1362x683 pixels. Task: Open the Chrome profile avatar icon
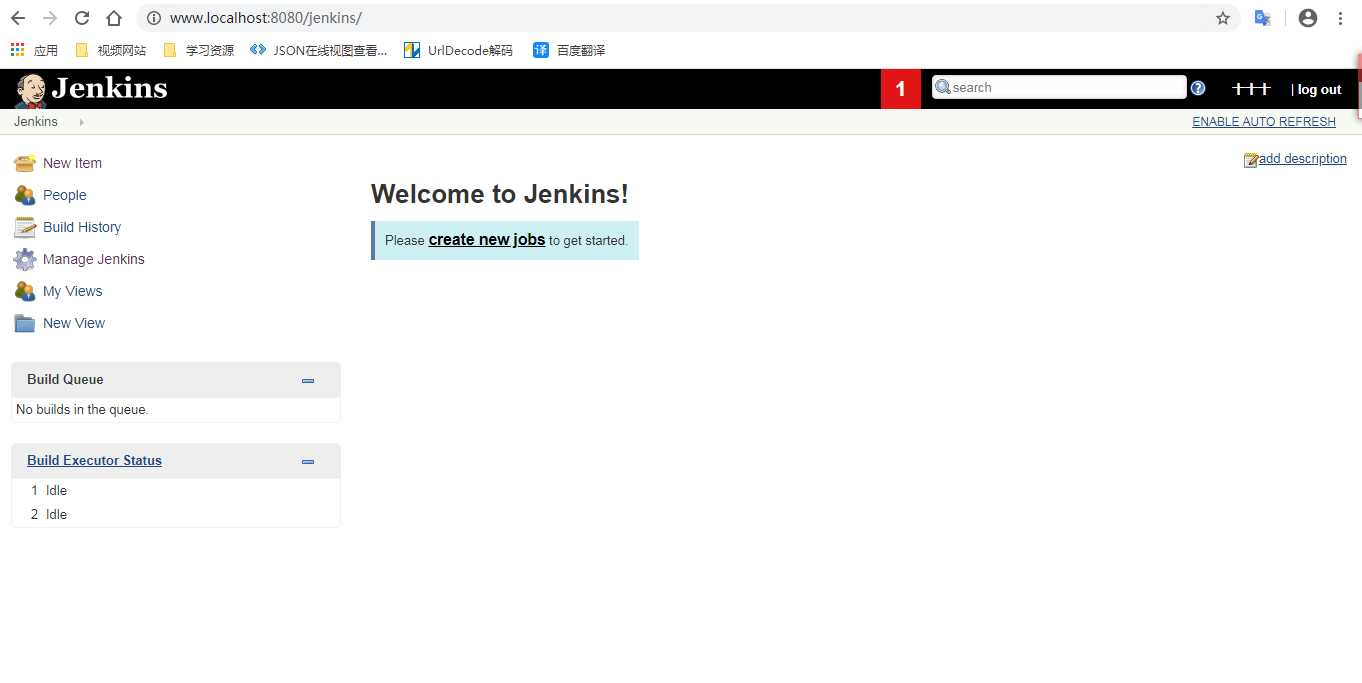point(1307,18)
